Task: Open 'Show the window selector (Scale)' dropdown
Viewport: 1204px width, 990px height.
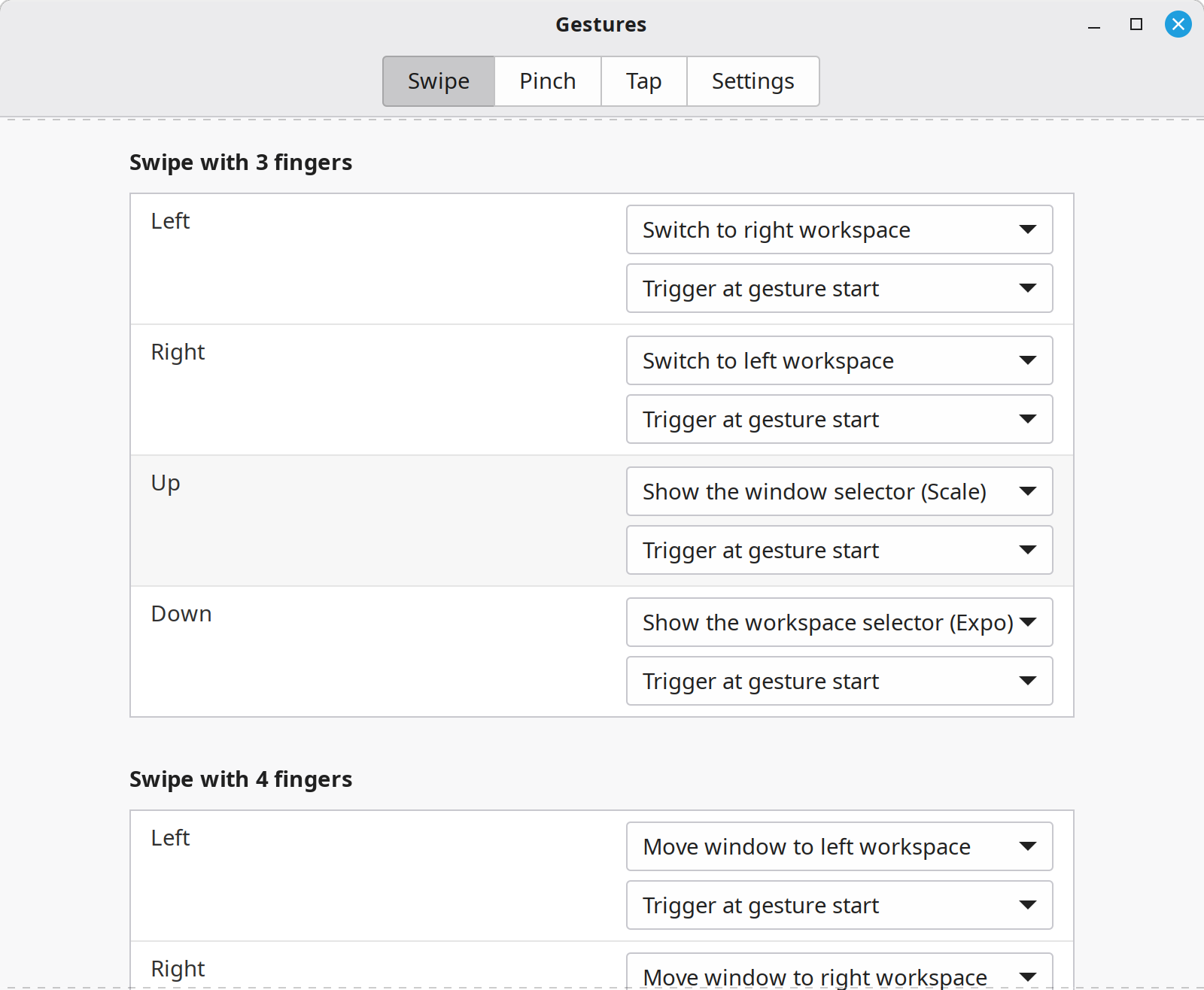Action: click(840, 491)
